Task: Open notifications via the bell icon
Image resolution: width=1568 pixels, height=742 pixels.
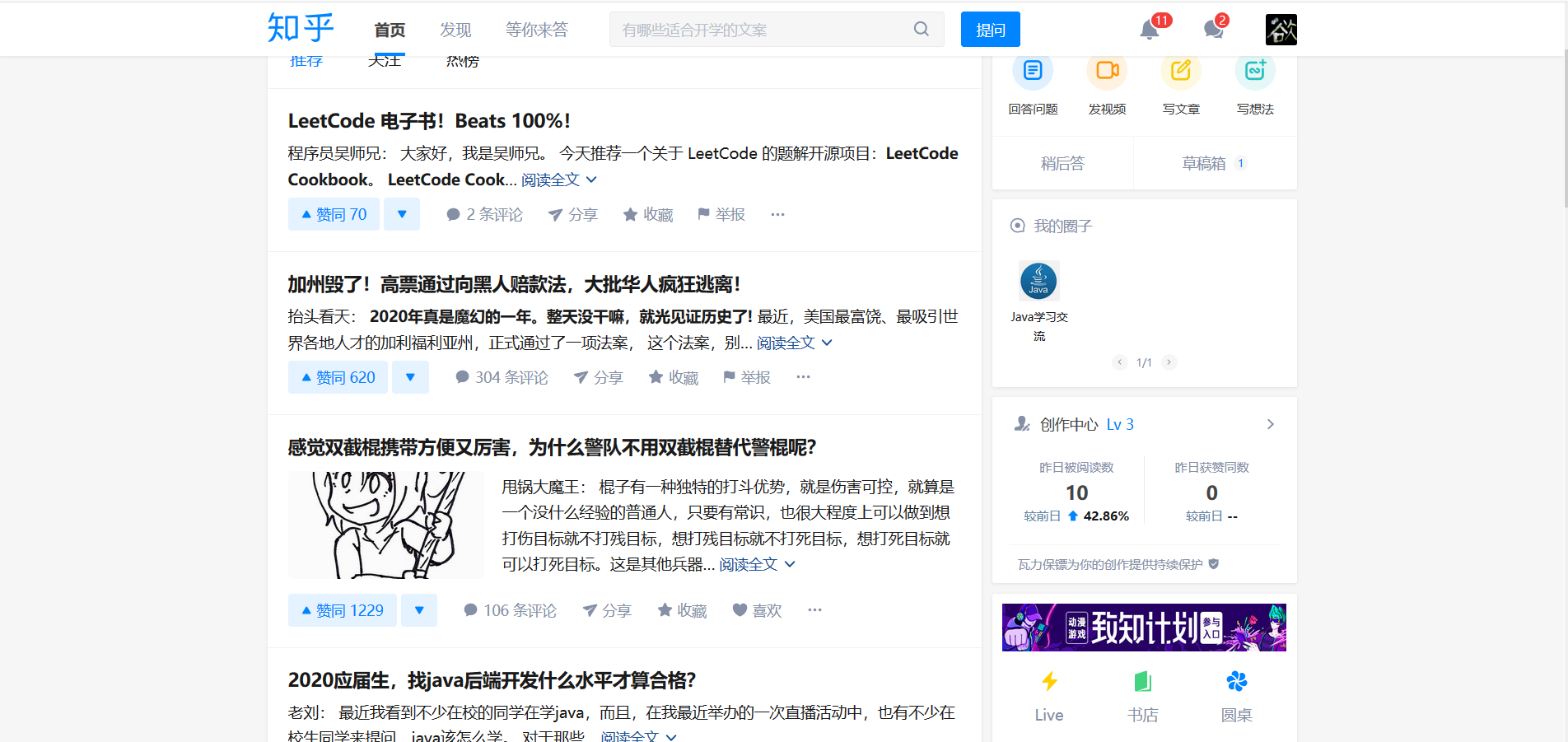Action: coord(1150,30)
